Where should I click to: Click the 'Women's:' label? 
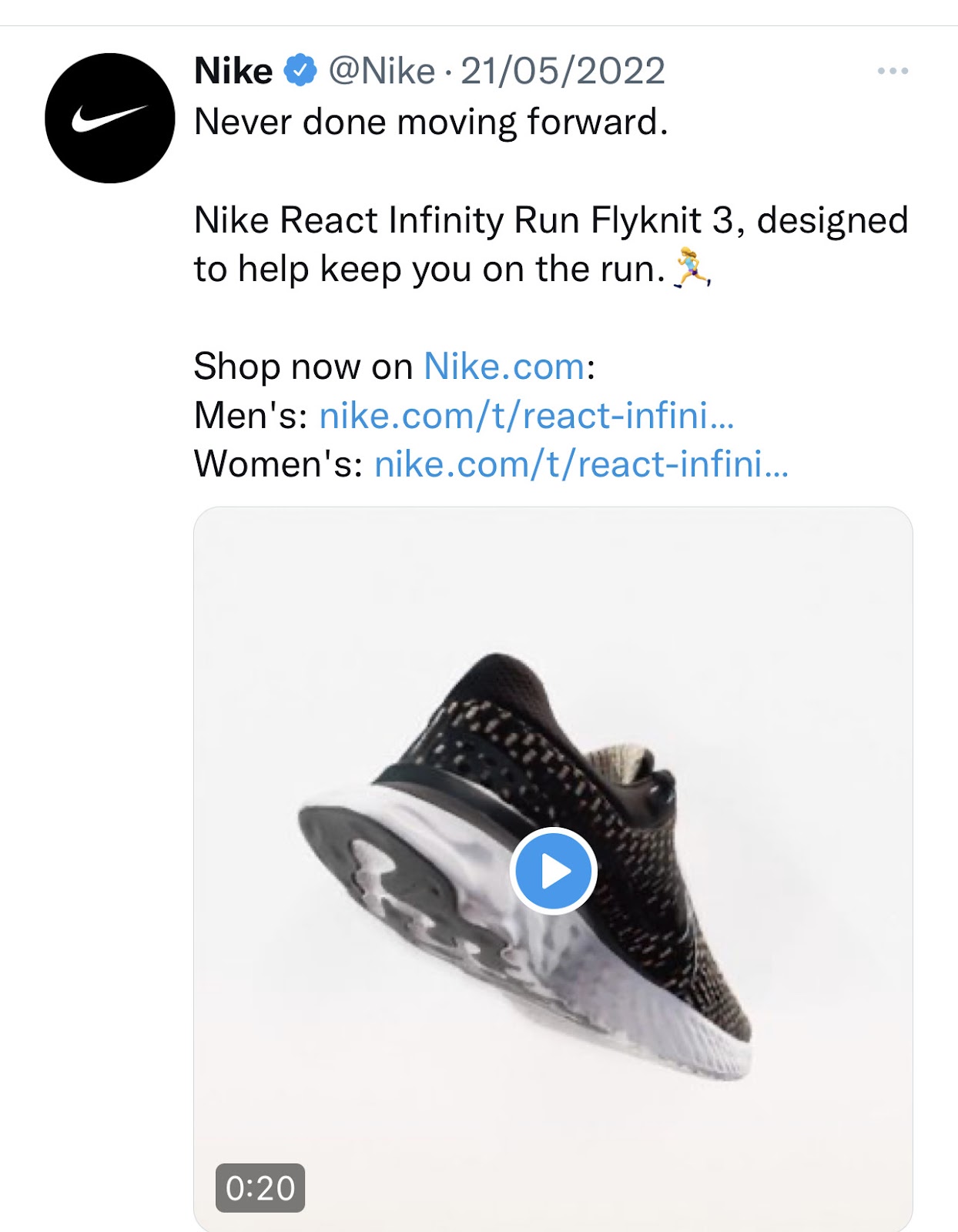pyautogui.click(x=278, y=464)
